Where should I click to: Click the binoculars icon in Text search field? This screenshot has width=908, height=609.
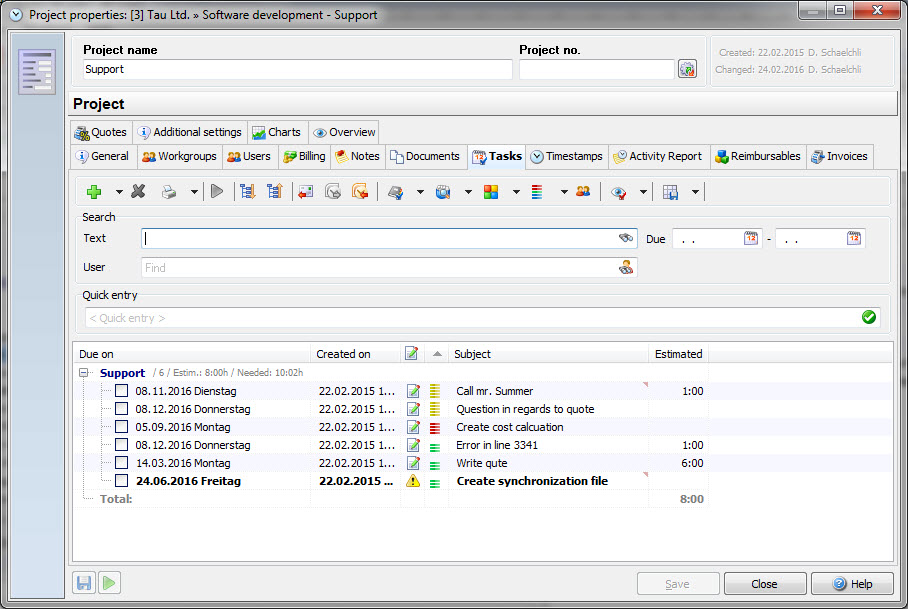(x=626, y=238)
